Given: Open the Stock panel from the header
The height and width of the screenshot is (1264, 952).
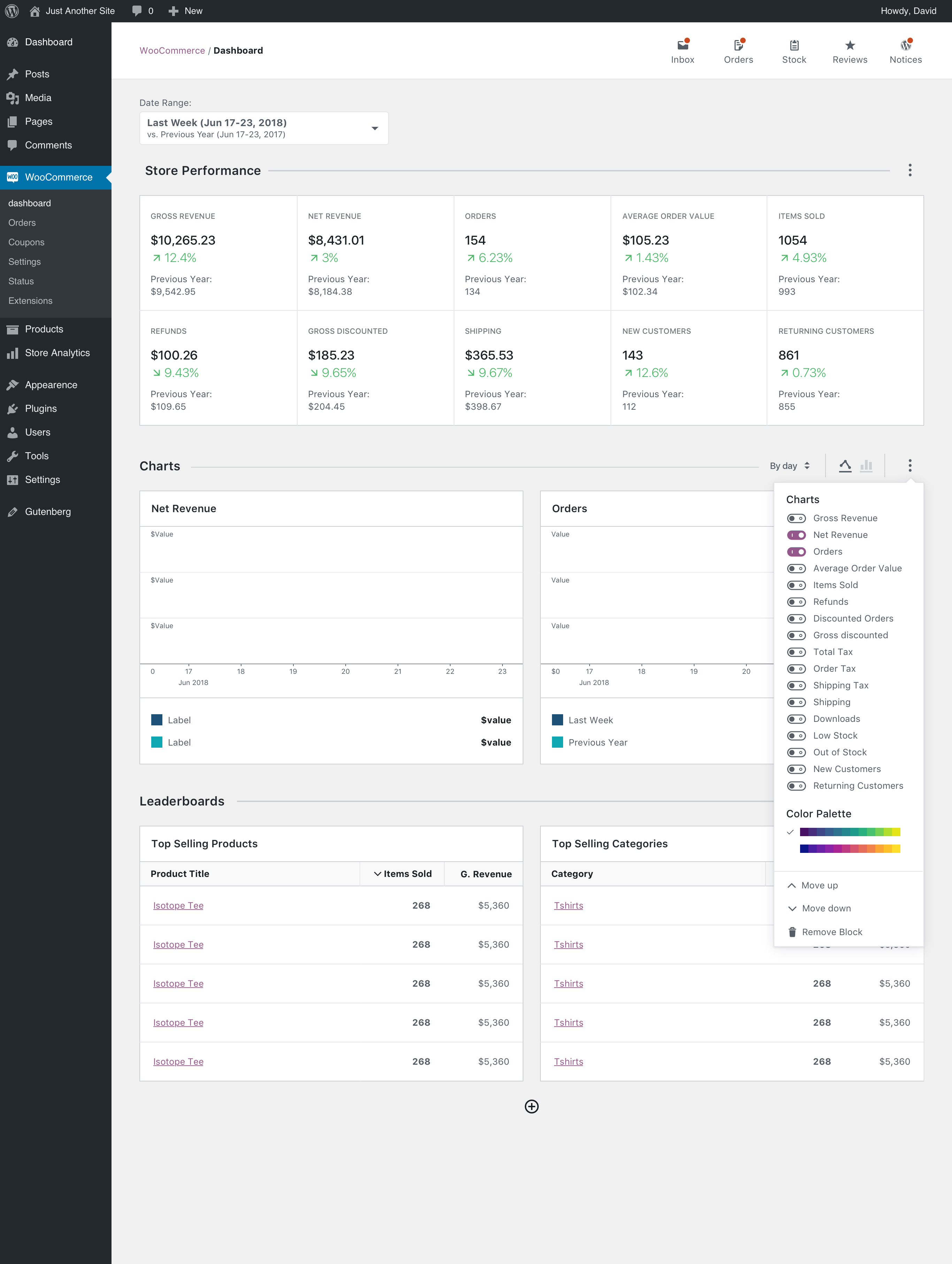Looking at the screenshot, I should coord(794,50).
